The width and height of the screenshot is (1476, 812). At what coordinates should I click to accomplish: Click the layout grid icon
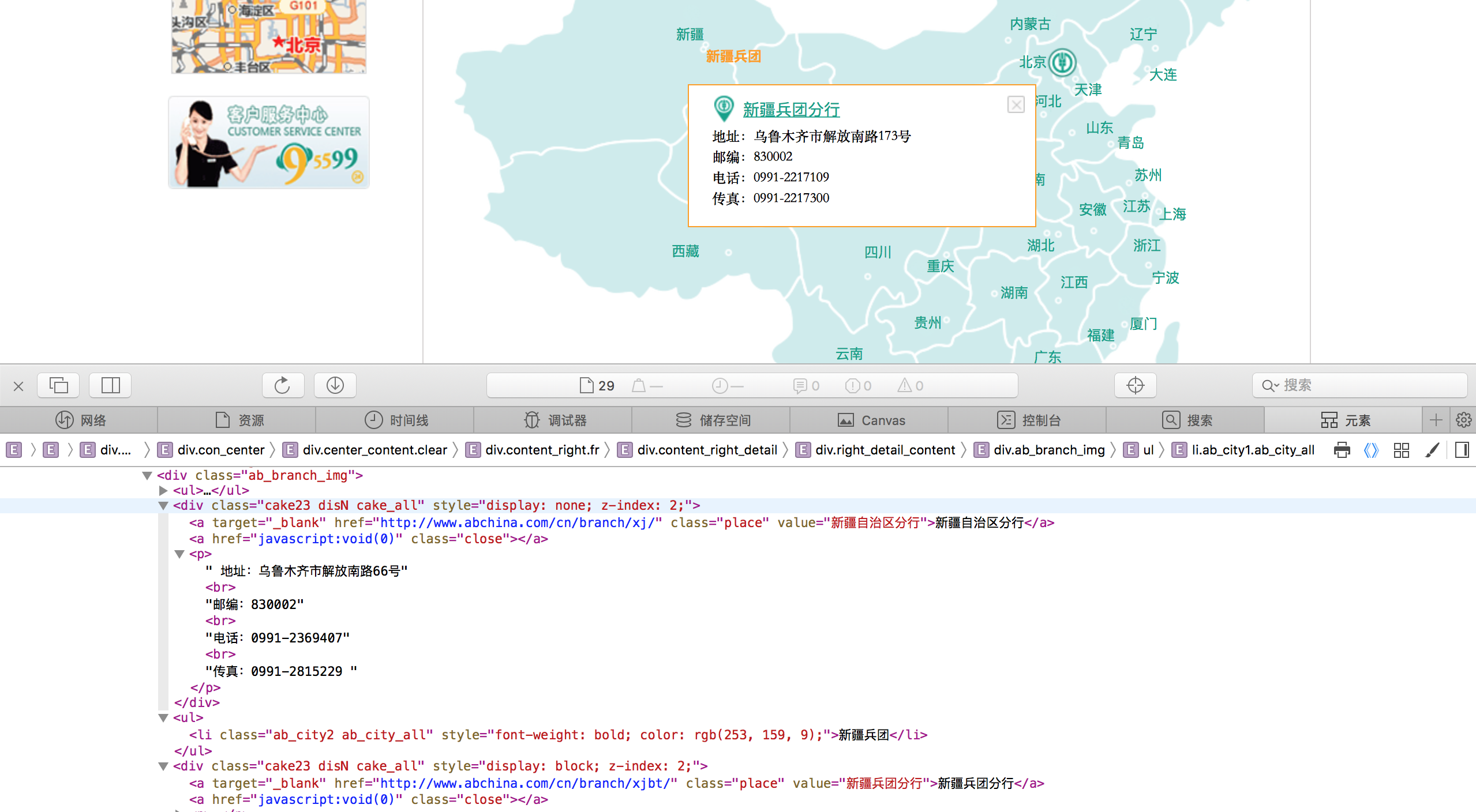click(1401, 450)
